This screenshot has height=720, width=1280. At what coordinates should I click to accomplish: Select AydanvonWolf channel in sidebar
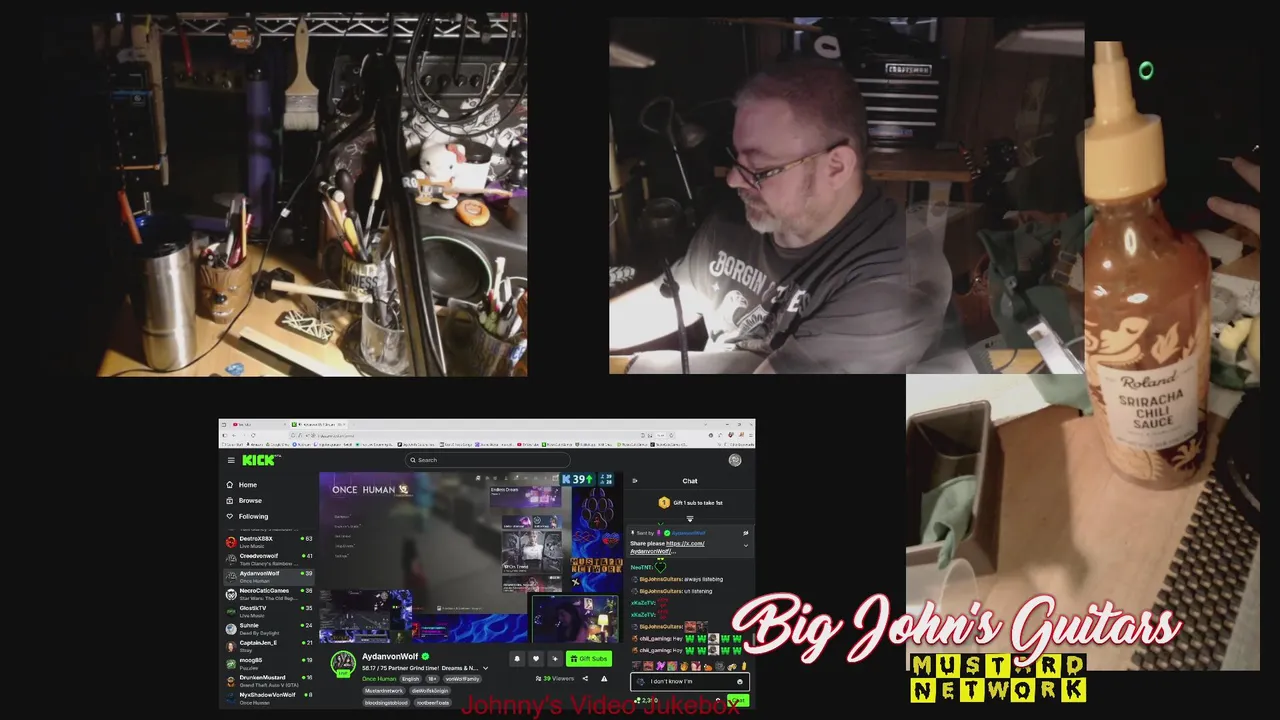coord(268,576)
